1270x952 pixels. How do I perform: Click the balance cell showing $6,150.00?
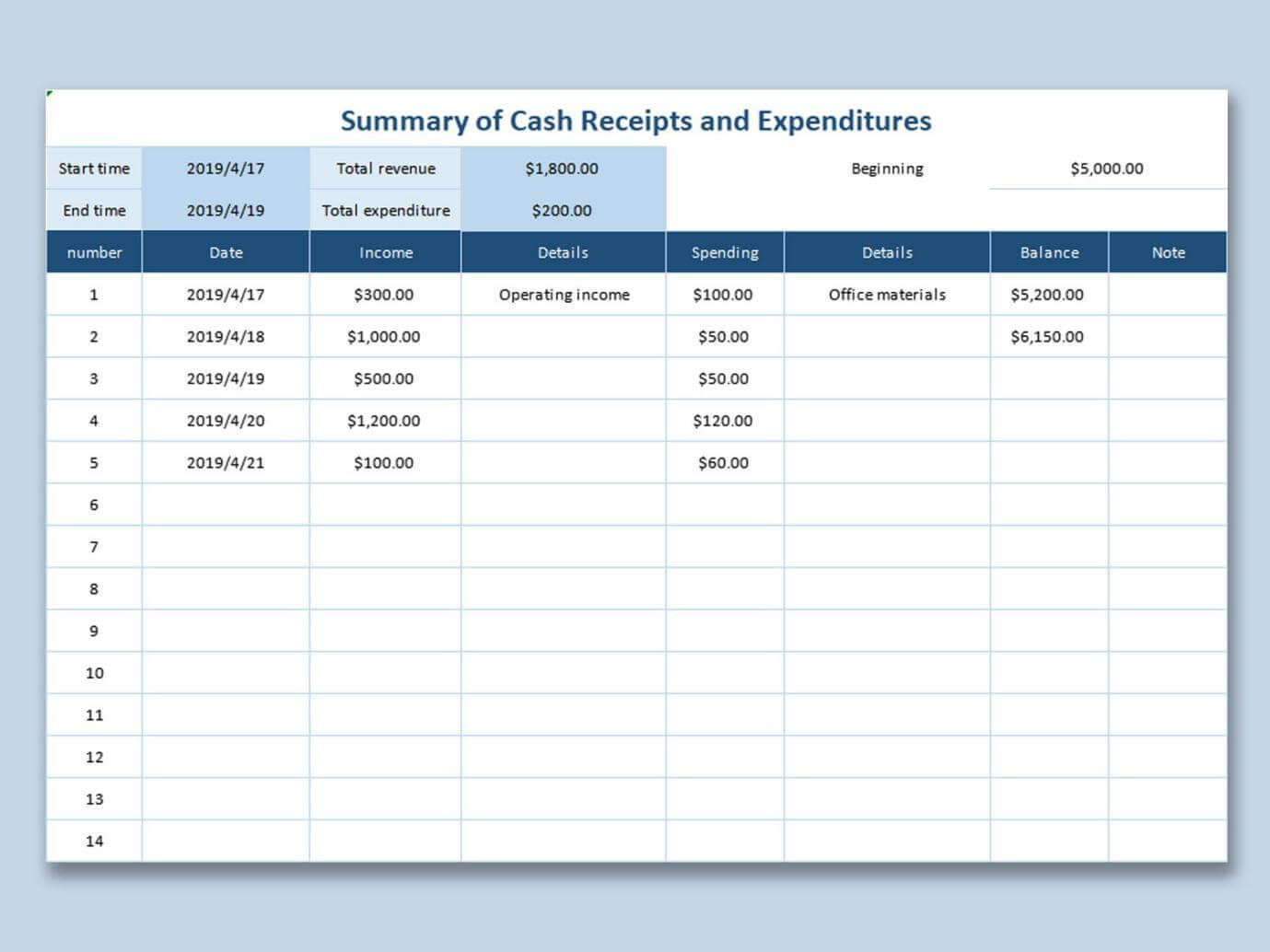[x=1049, y=336]
